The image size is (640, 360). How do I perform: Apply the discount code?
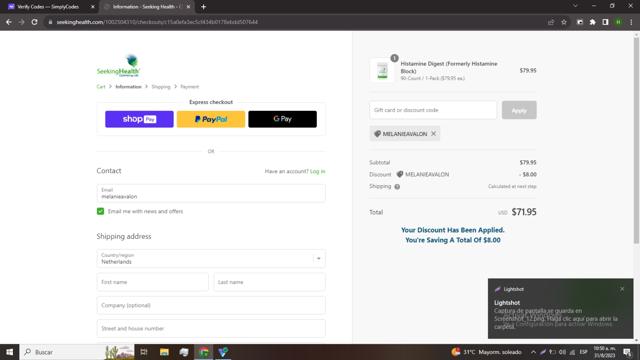[x=519, y=110]
